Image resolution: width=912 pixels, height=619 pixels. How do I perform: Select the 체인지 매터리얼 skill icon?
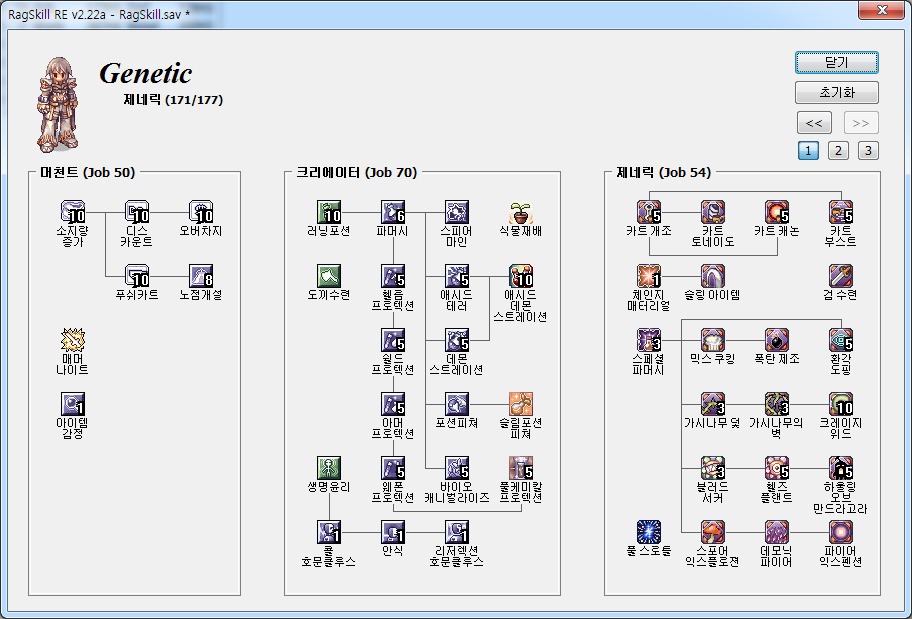(x=649, y=276)
